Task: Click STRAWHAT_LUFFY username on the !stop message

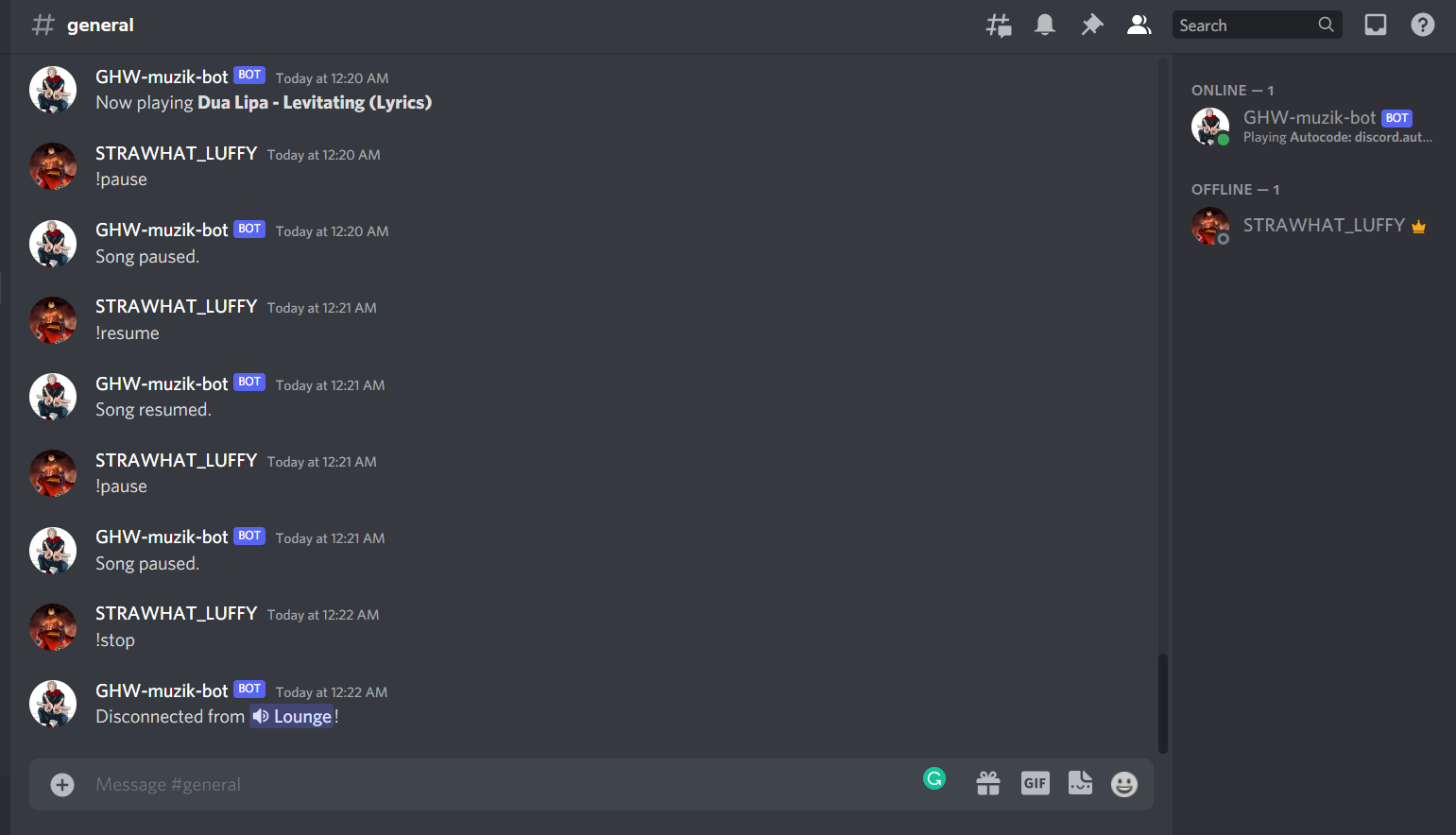Action: 177,613
